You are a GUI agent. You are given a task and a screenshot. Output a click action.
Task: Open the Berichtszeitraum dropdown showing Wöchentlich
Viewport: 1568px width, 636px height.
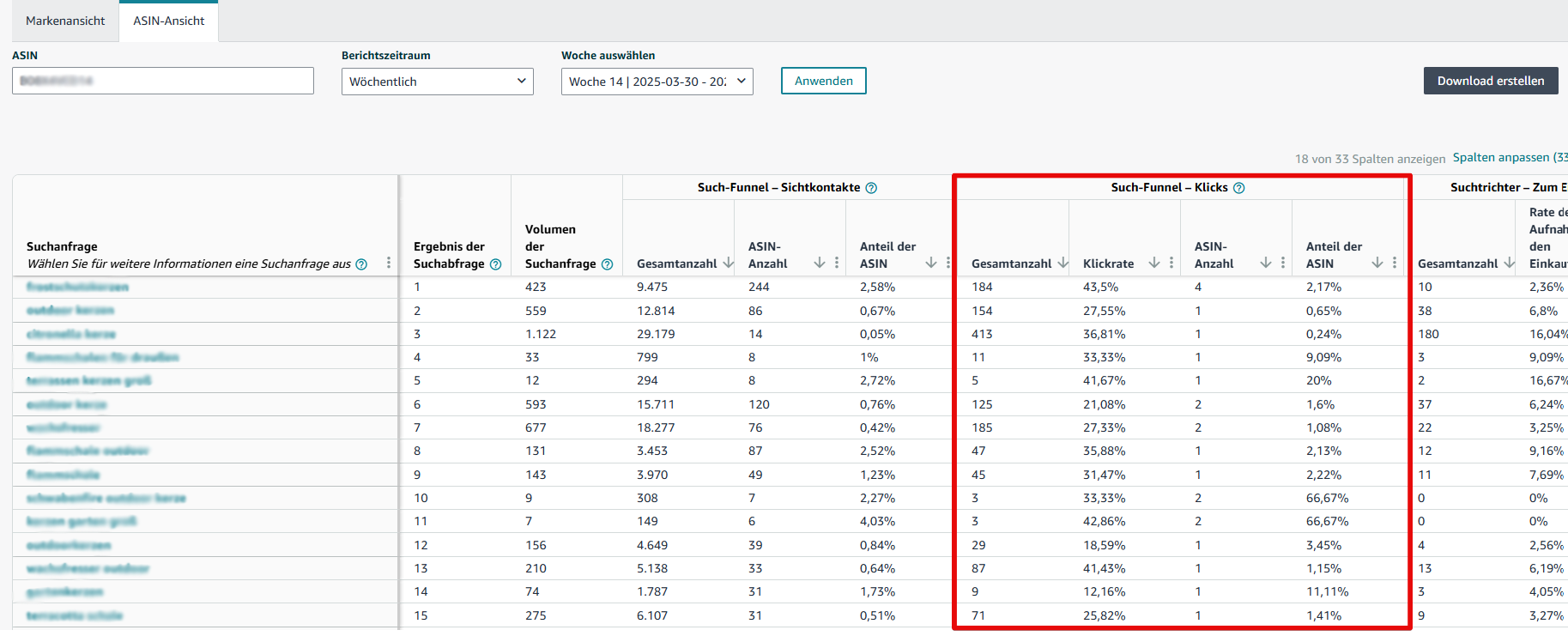tap(438, 82)
